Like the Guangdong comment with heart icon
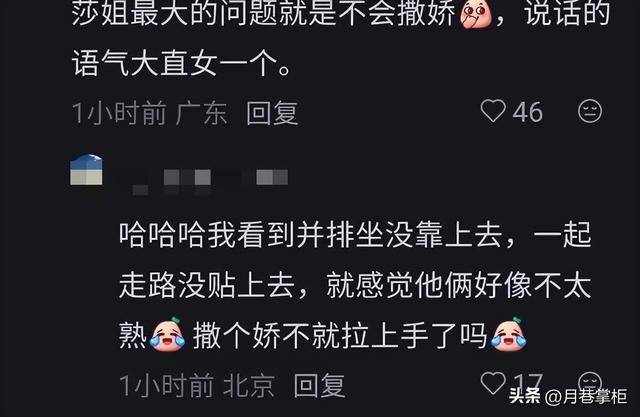The height and width of the screenshot is (417, 640). click(x=493, y=111)
